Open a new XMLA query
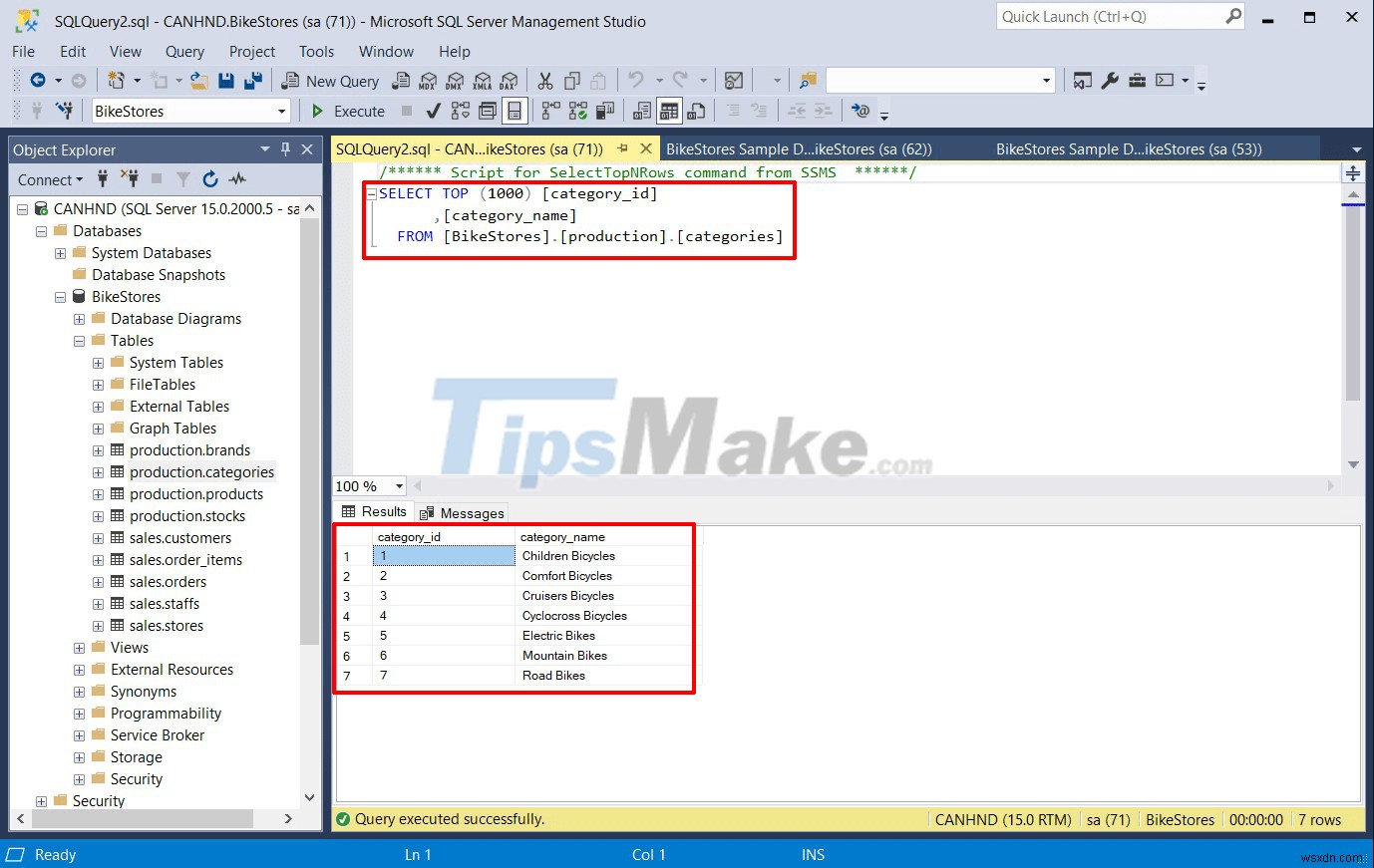 tap(483, 80)
